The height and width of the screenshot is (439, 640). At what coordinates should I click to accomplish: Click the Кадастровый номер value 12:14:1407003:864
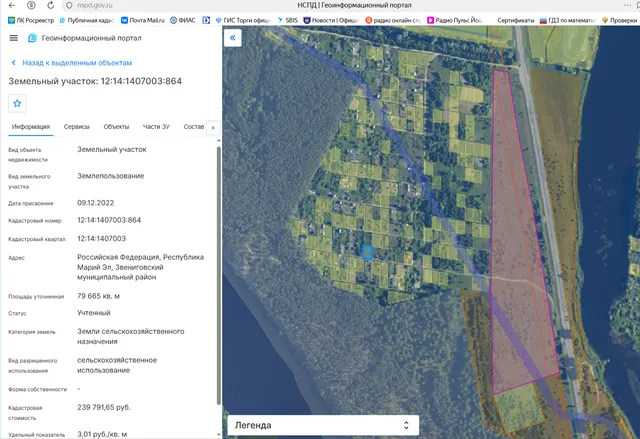[109, 220]
